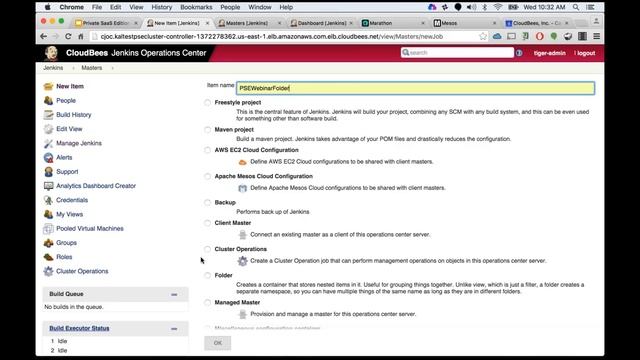Open the Roles sidebar icon

pos(48,257)
